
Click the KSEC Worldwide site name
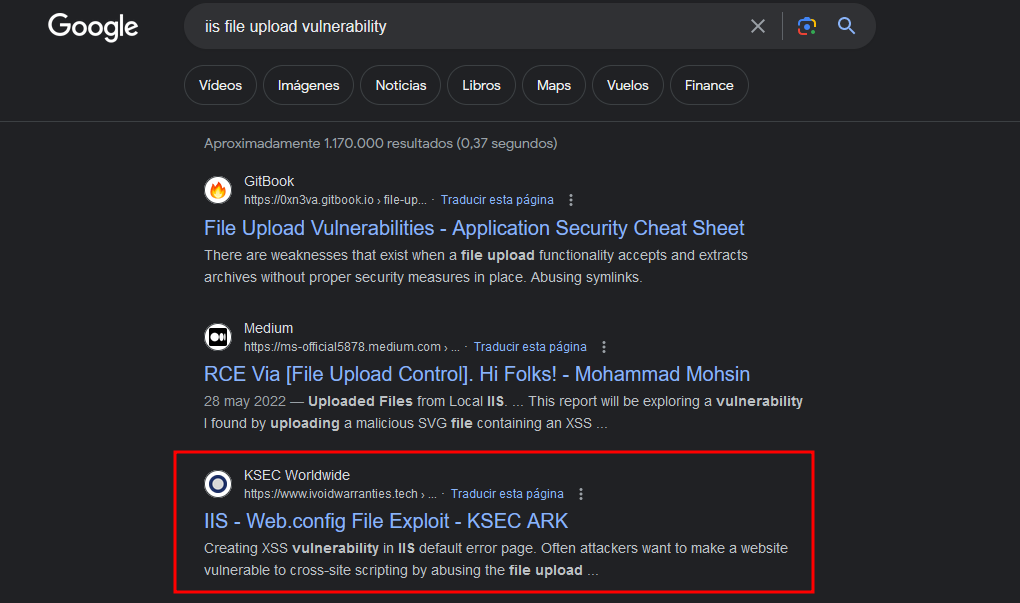pos(297,476)
